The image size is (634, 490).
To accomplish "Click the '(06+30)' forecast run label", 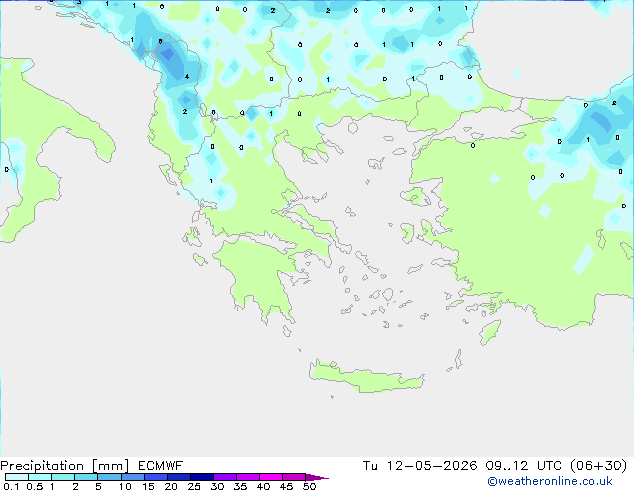I will [x=598, y=466].
